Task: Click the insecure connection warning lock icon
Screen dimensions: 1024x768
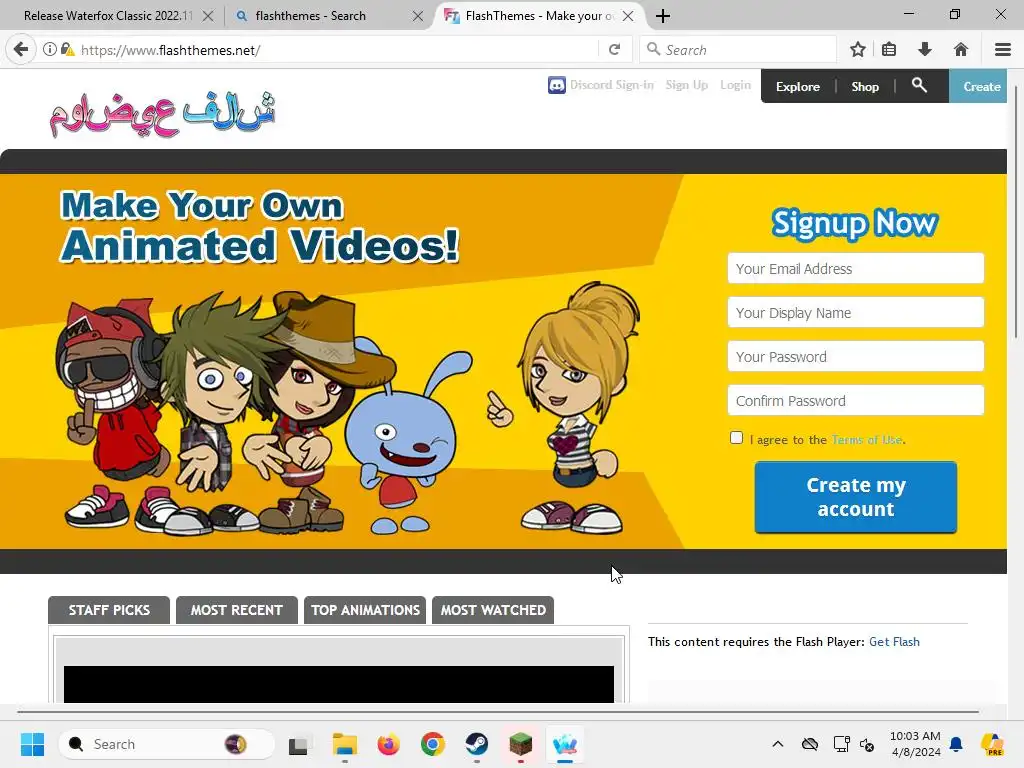Action: tap(67, 50)
